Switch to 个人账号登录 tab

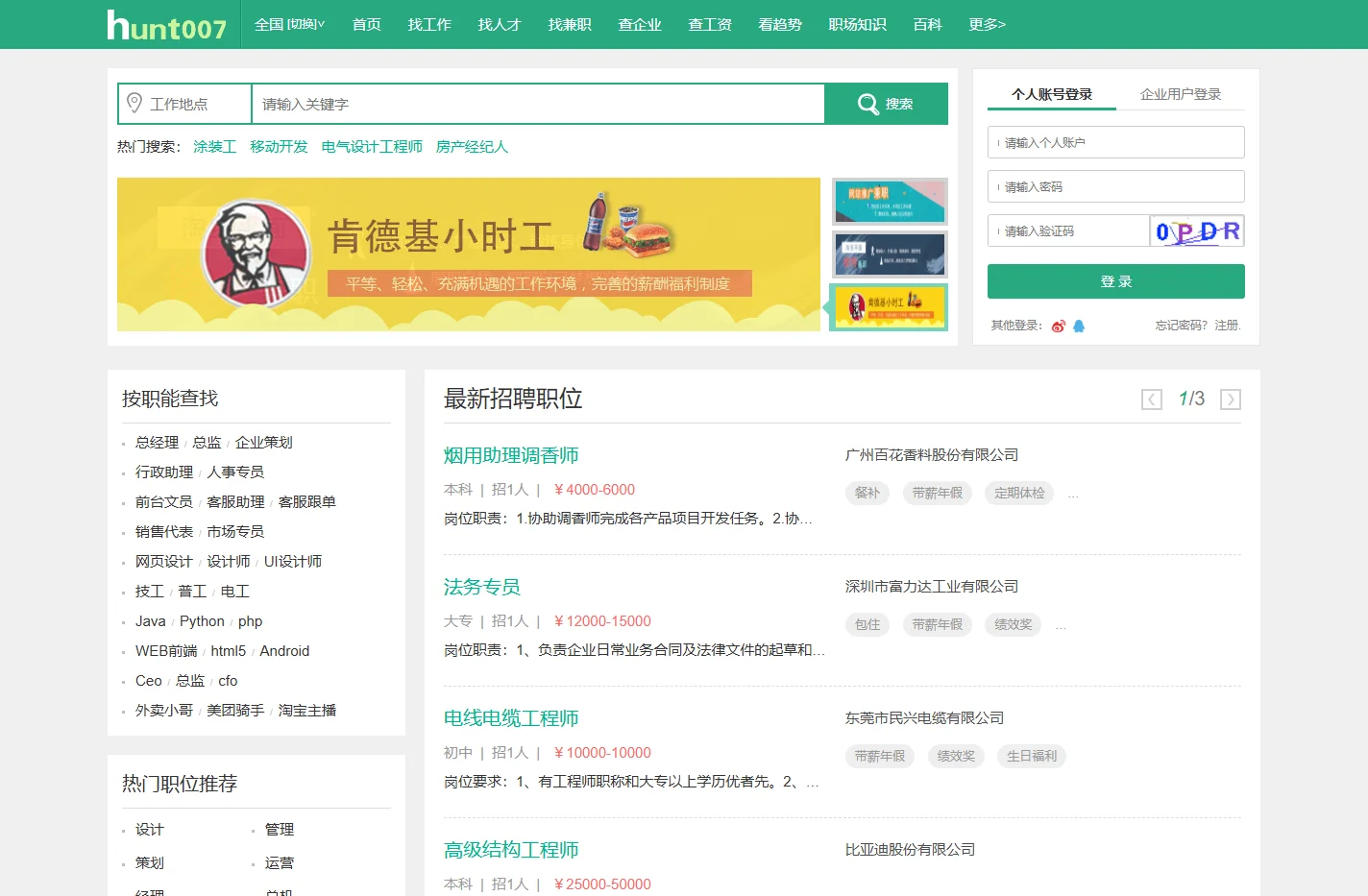click(1052, 94)
